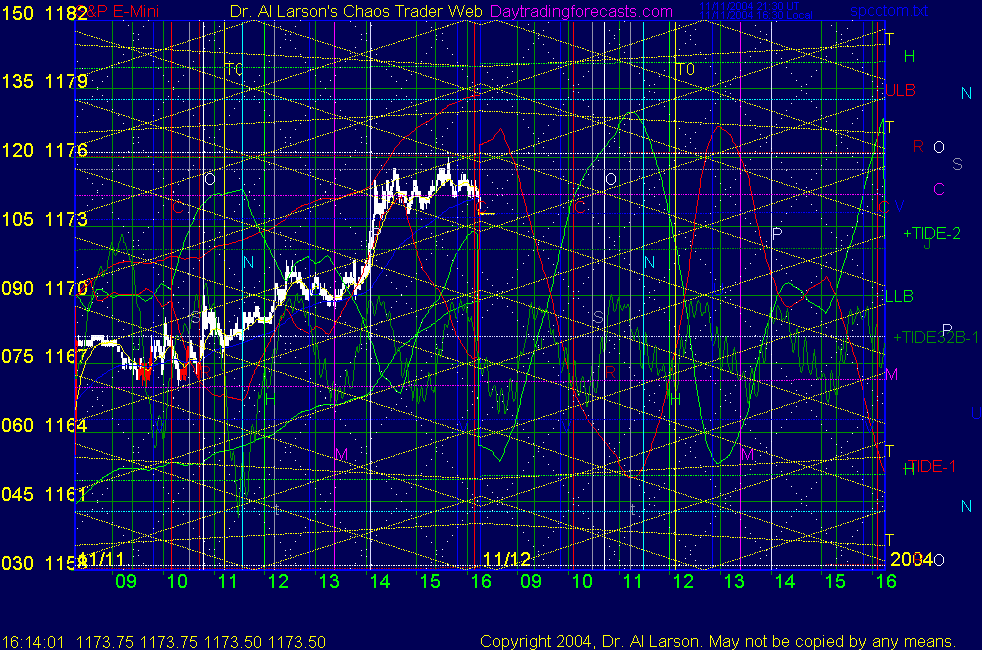Click the spcctom.txt file name

[x=889, y=11]
